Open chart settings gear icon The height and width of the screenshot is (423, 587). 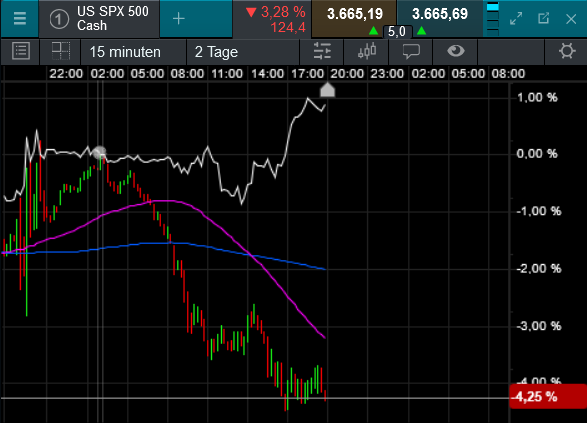pyautogui.click(x=567, y=51)
